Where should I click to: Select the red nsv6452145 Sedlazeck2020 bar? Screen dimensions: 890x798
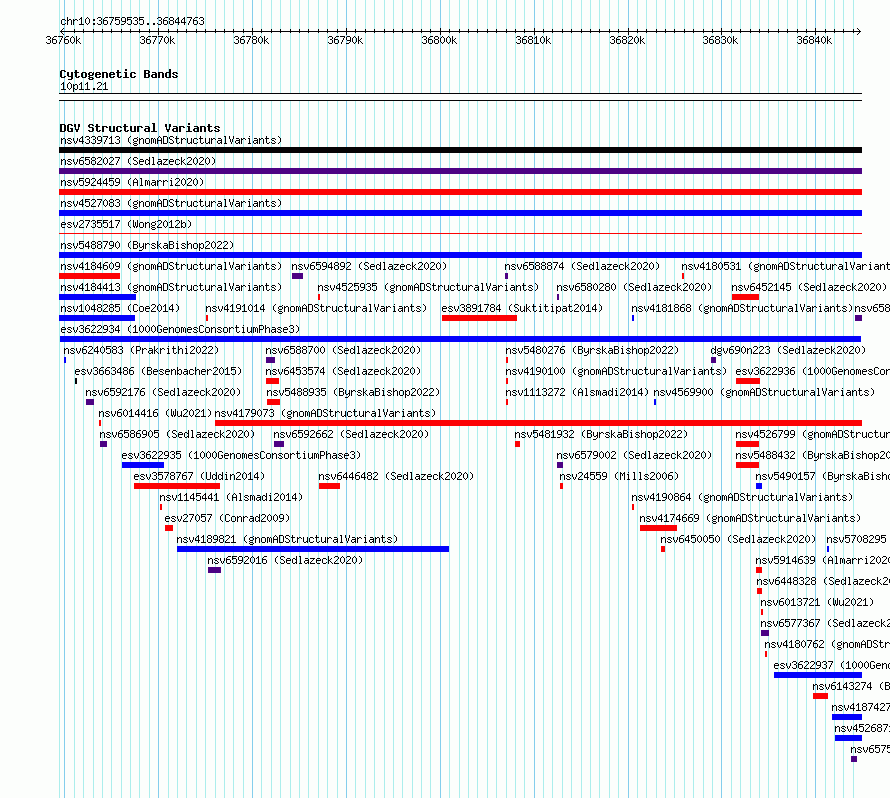click(x=746, y=297)
